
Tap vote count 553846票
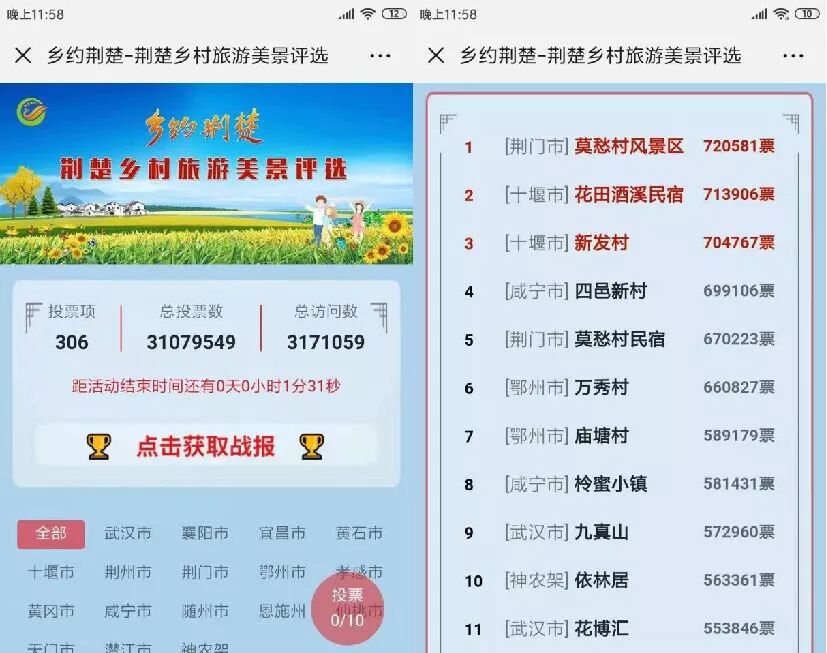pyautogui.click(x=739, y=629)
